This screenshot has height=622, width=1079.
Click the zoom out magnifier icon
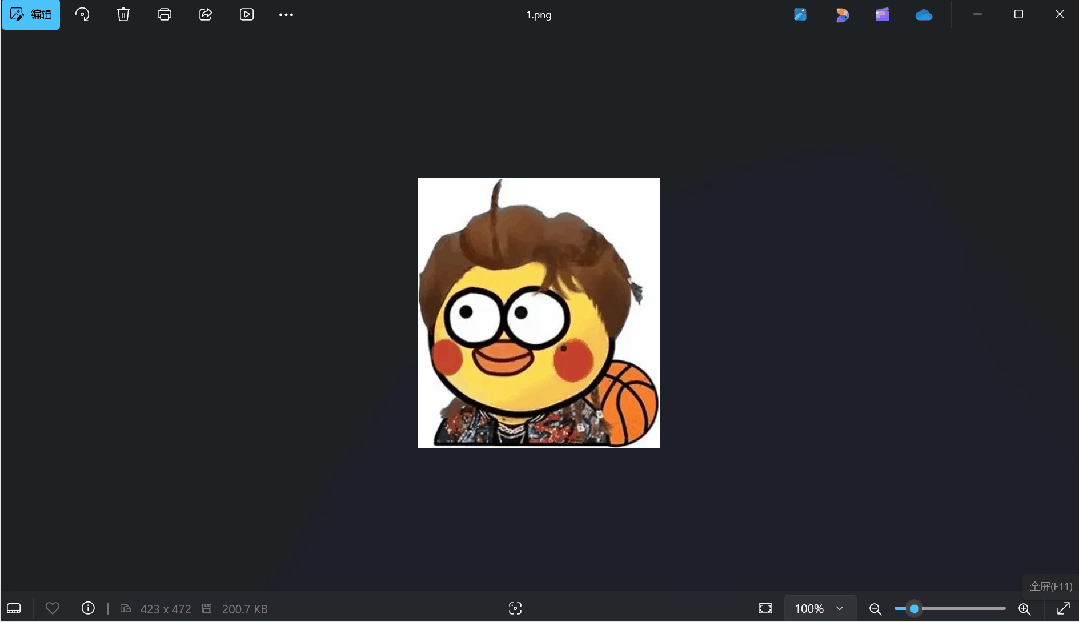(x=875, y=608)
